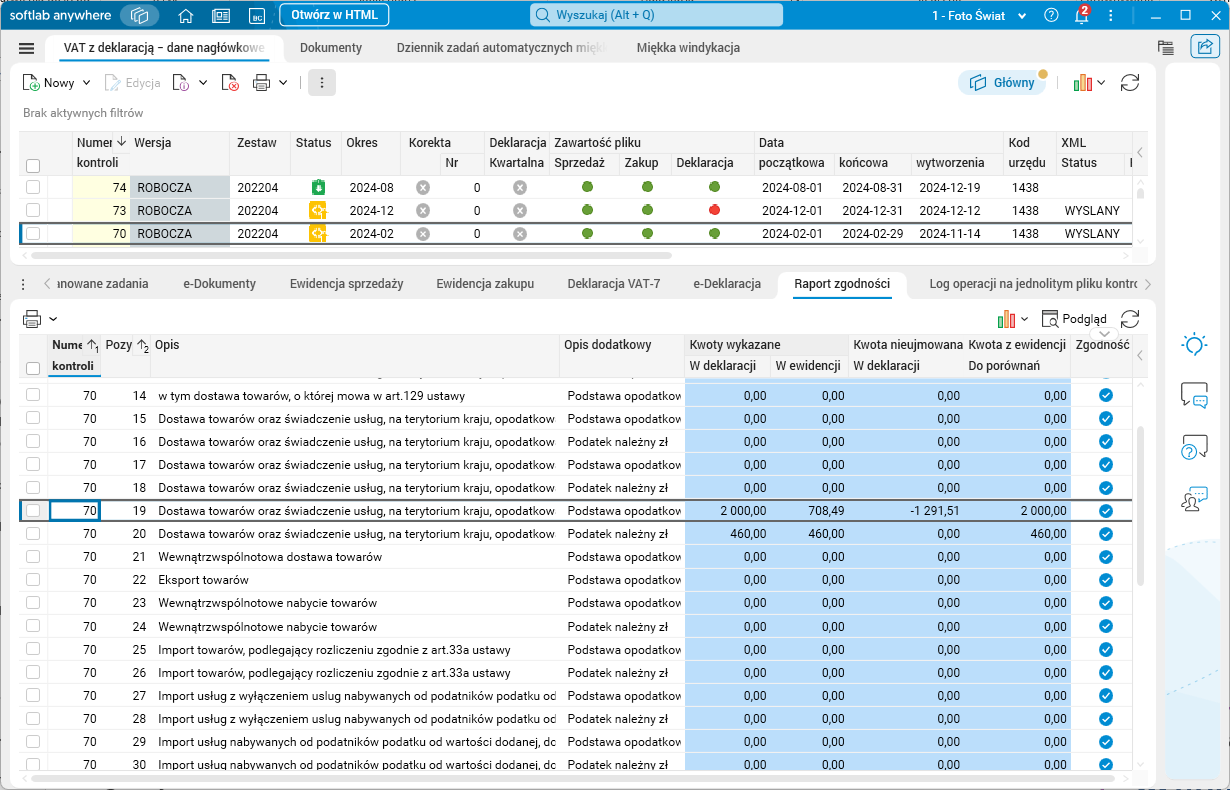The height and width of the screenshot is (790, 1230).
Task: Click the delete document icon in top toolbar
Action: click(x=230, y=83)
